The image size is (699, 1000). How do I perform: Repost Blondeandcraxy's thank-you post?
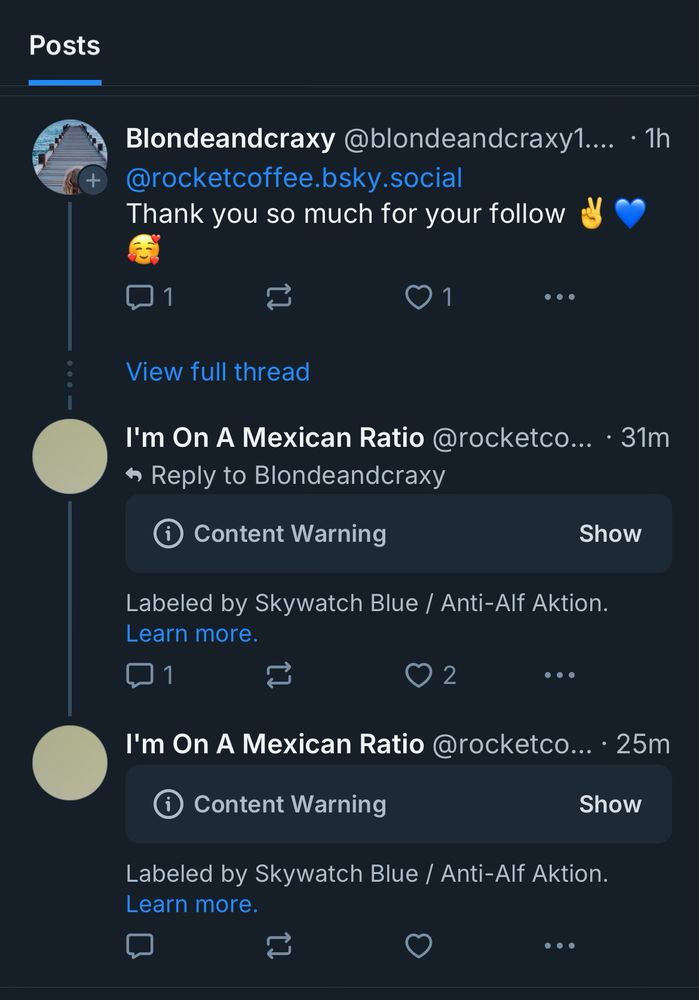(278, 296)
